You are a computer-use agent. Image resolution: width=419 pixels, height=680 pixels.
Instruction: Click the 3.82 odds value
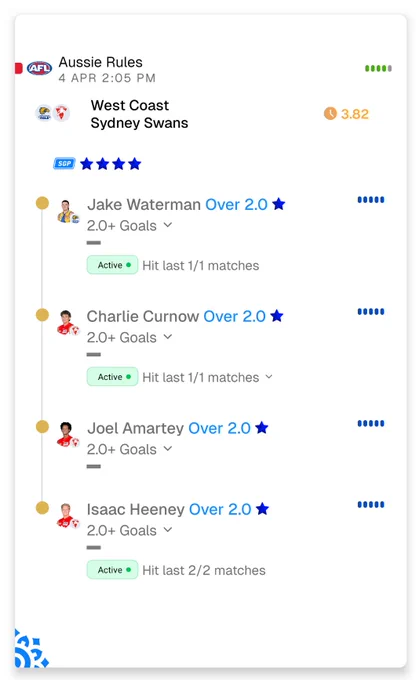tap(355, 114)
